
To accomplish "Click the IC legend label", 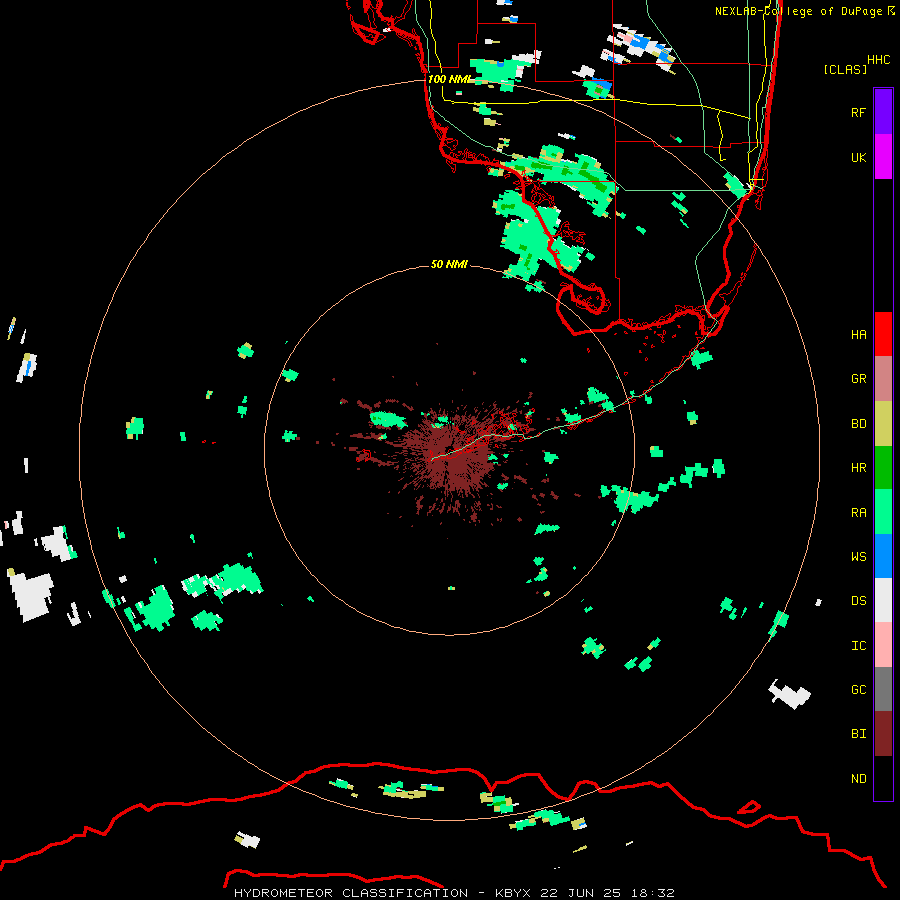I will [858, 646].
